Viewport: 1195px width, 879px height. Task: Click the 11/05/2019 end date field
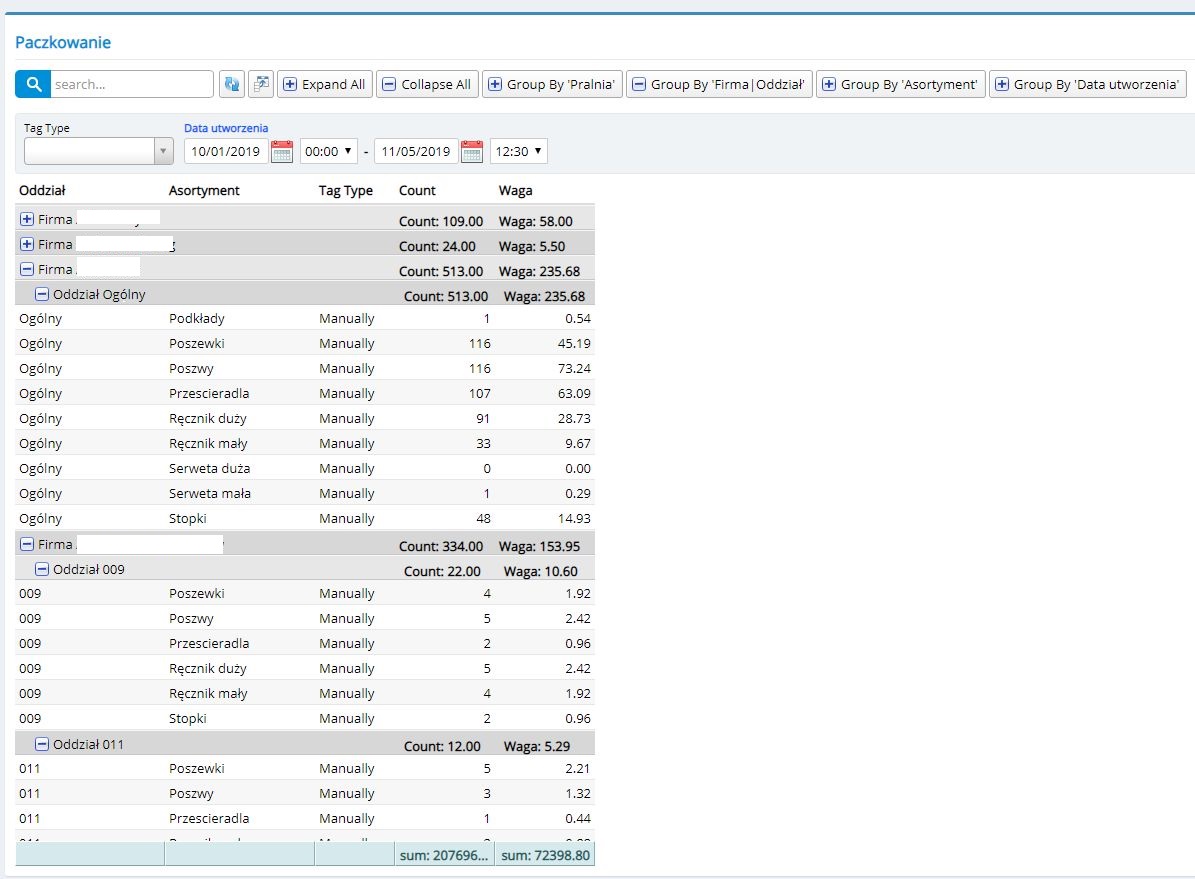pos(416,151)
